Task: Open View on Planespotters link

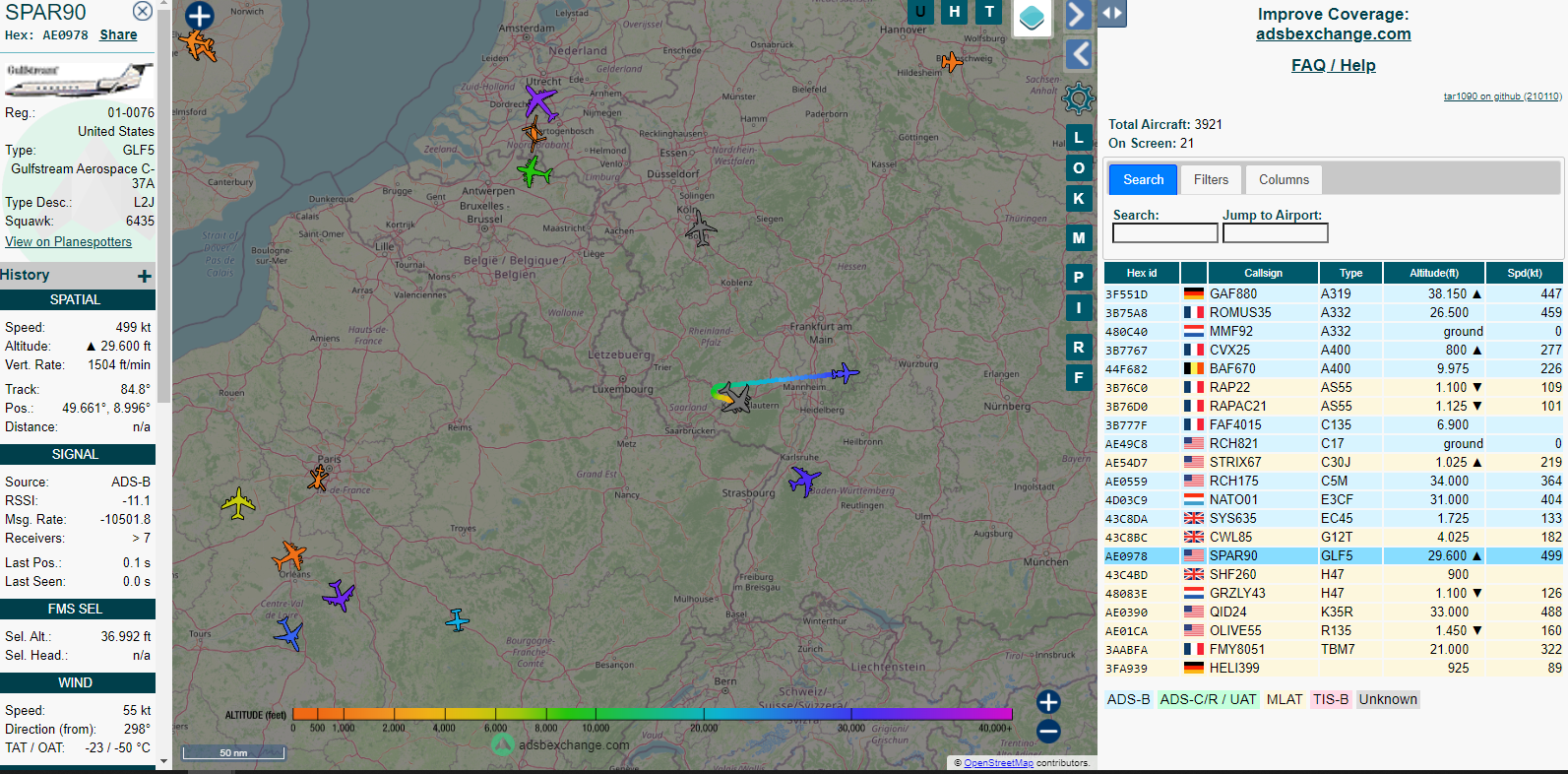Action: 68,242
